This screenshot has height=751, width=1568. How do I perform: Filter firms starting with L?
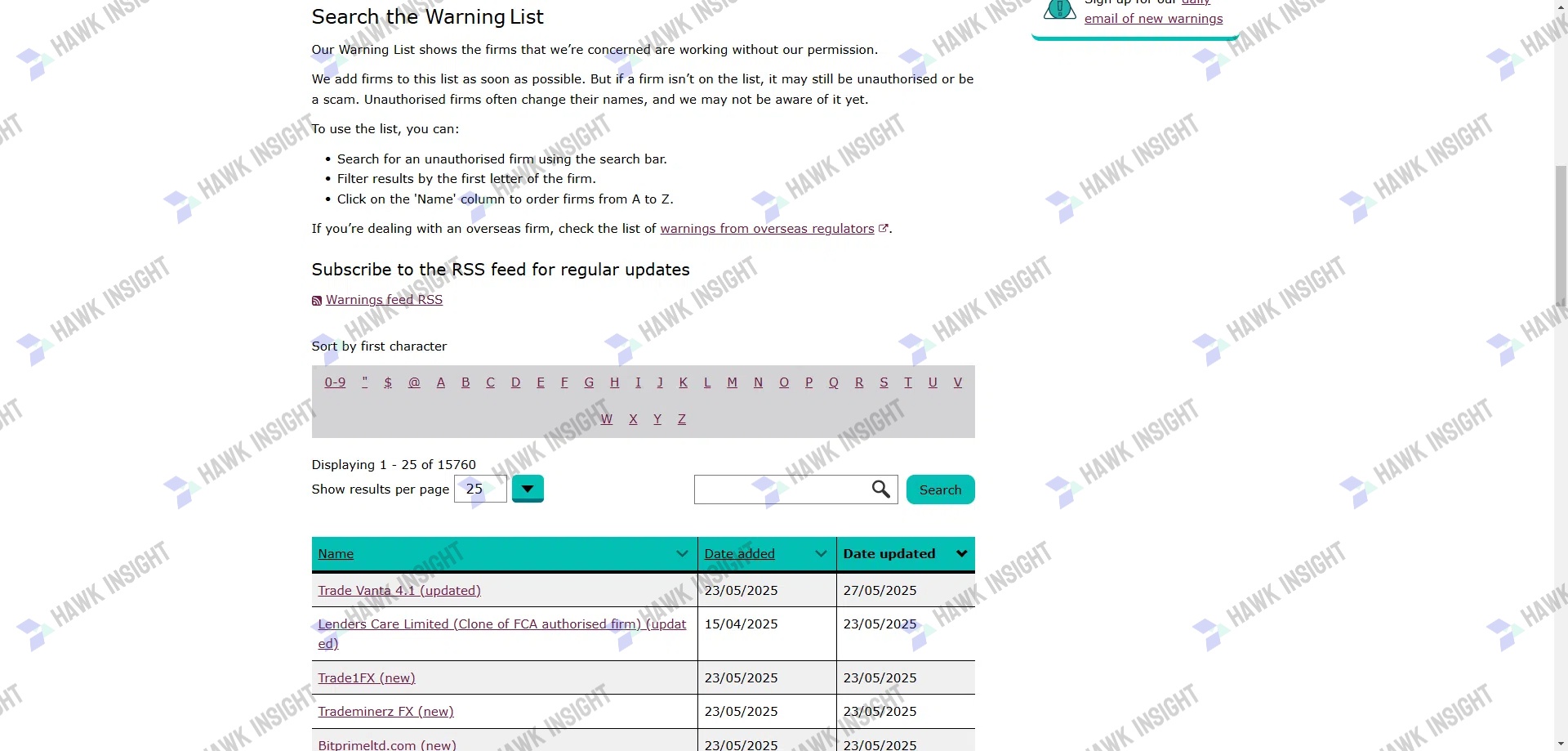click(707, 382)
